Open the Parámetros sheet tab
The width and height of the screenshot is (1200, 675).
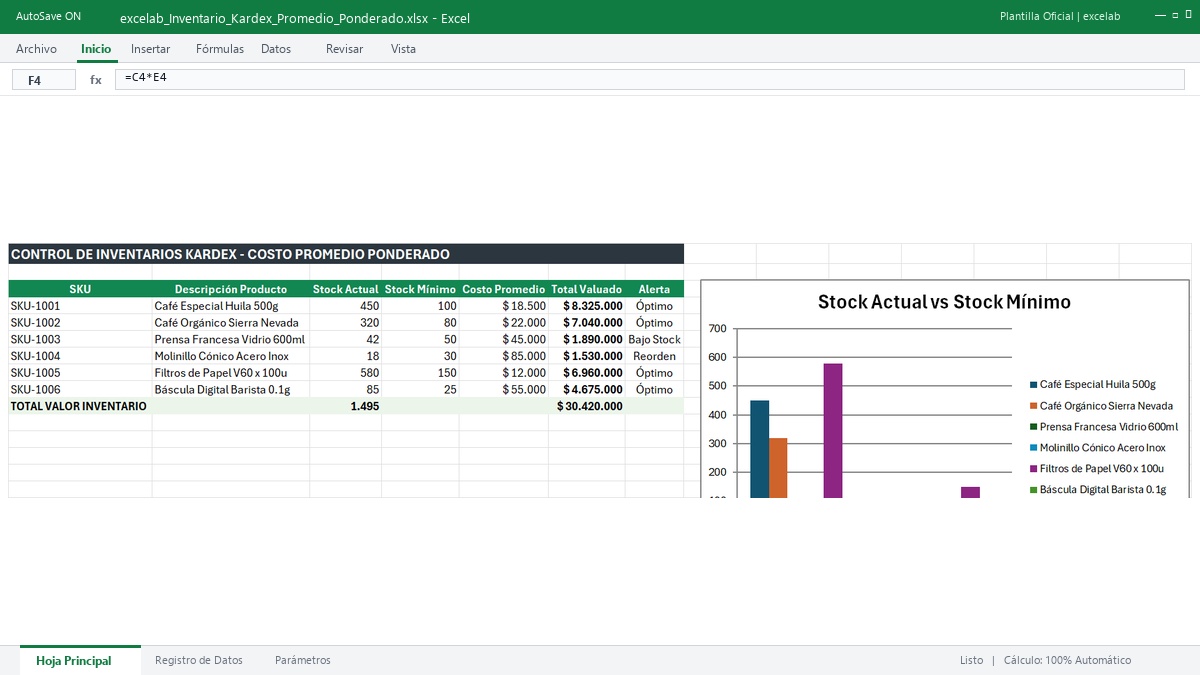click(x=303, y=661)
